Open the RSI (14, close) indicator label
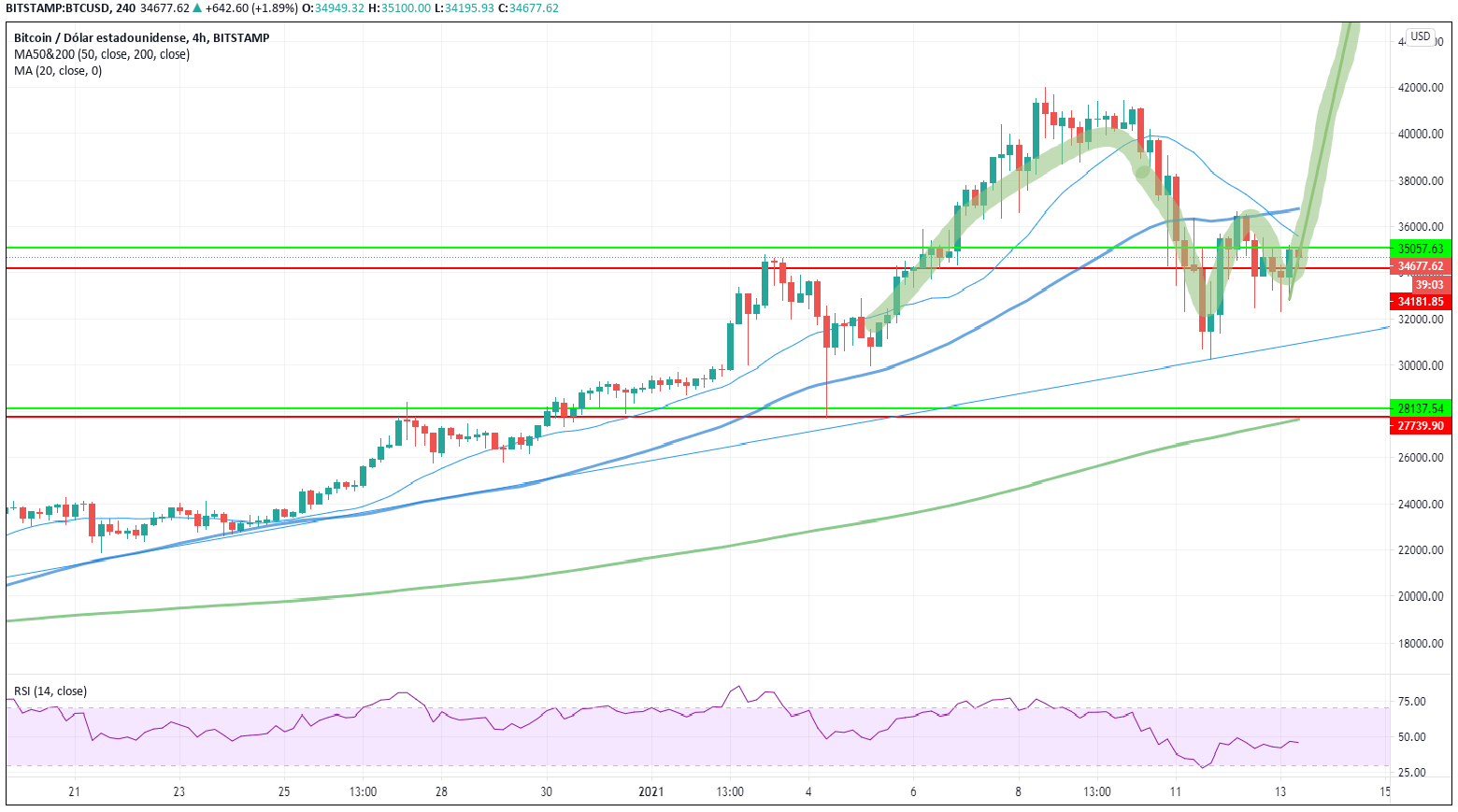Image resolution: width=1458 pixels, height=812 pixels. click(50, 691)
